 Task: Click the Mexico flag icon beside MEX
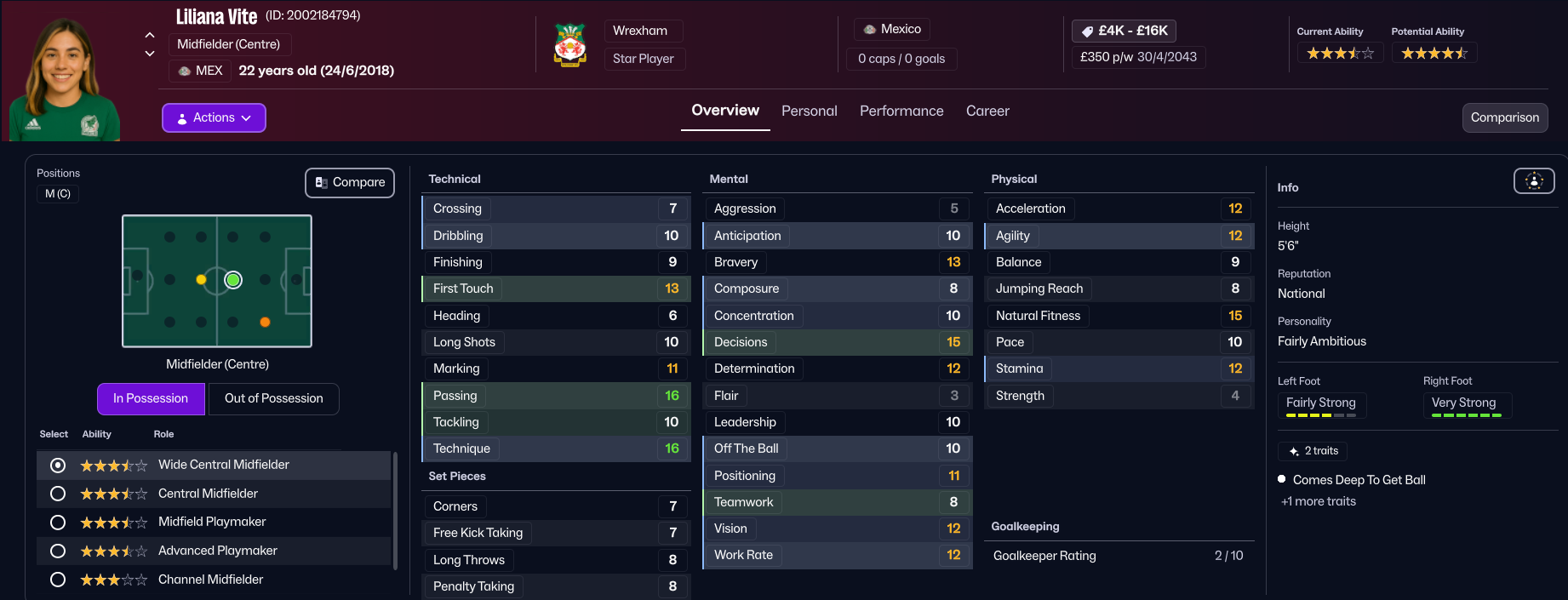(x=185, y=71)
